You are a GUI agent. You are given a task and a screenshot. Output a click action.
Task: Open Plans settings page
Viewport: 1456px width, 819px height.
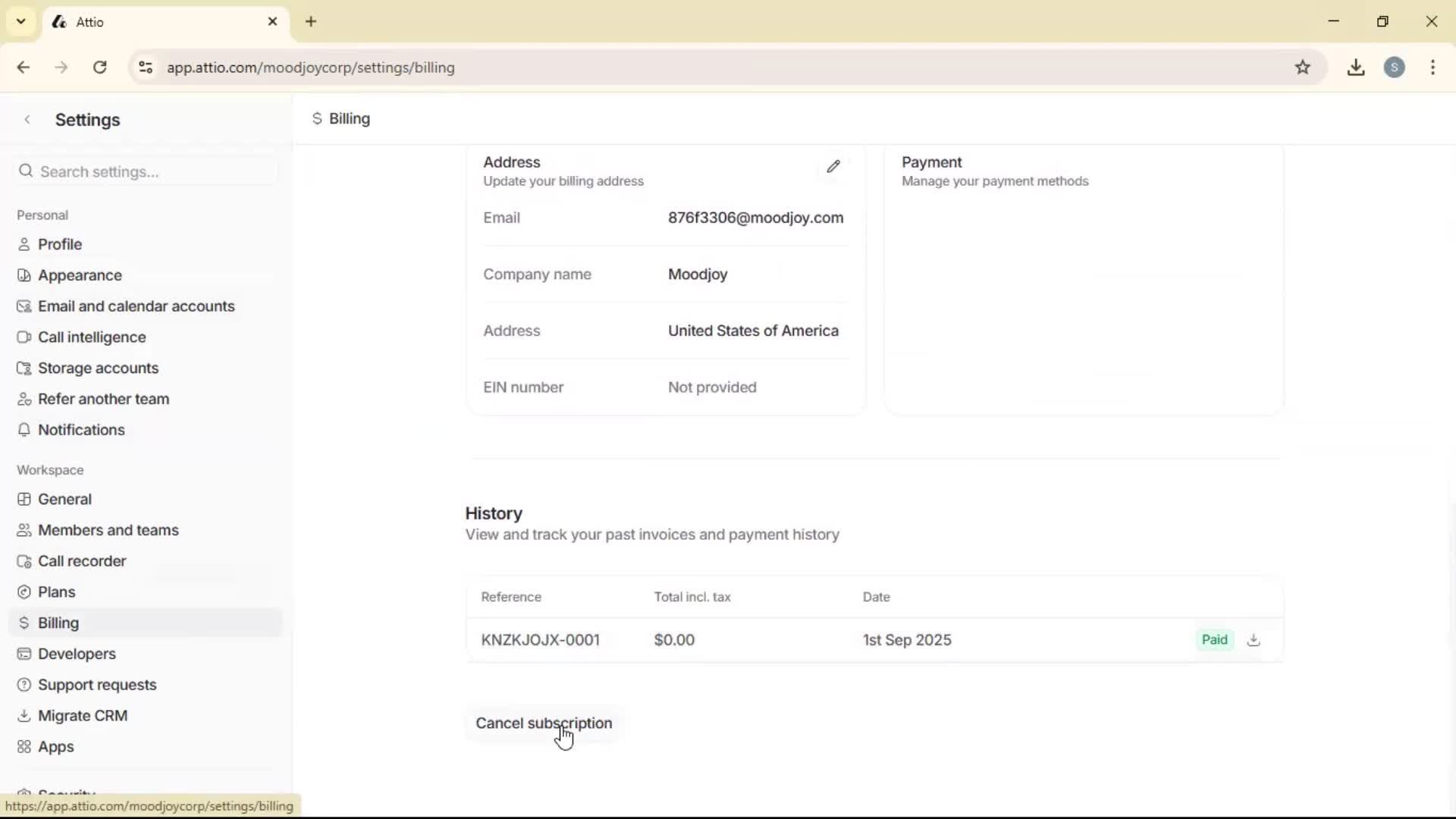(x=56, y=591)
